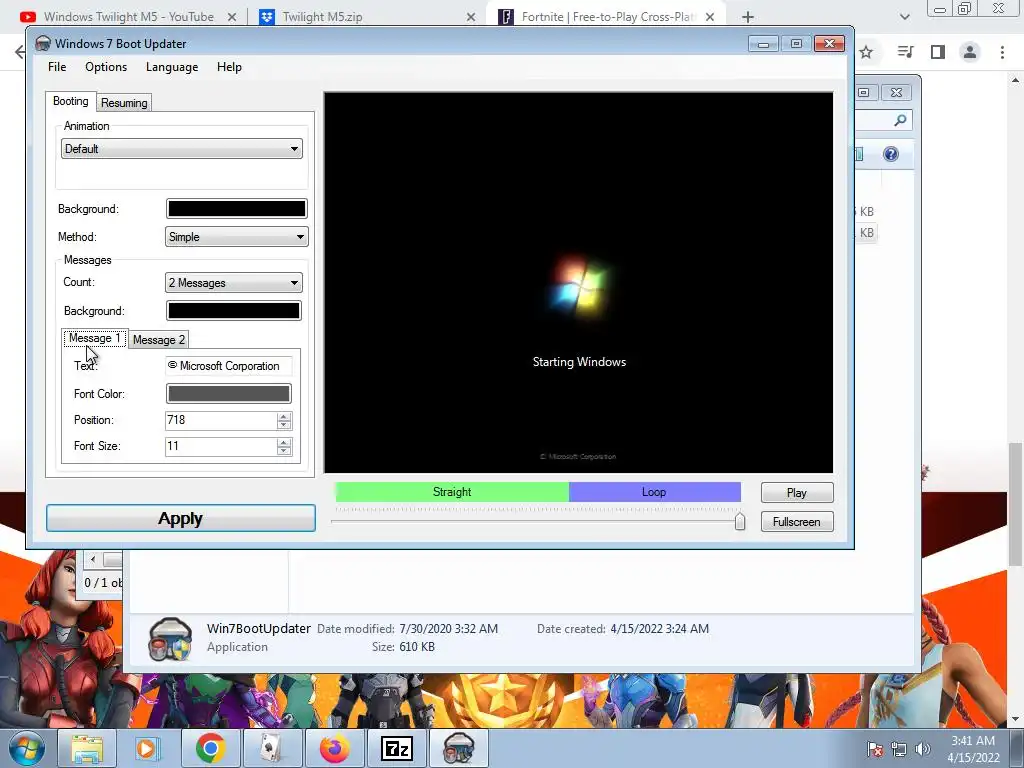Decrease the Position value with down arrow
This screenshot has width=1024, height=768.
(x=283, y=424)
